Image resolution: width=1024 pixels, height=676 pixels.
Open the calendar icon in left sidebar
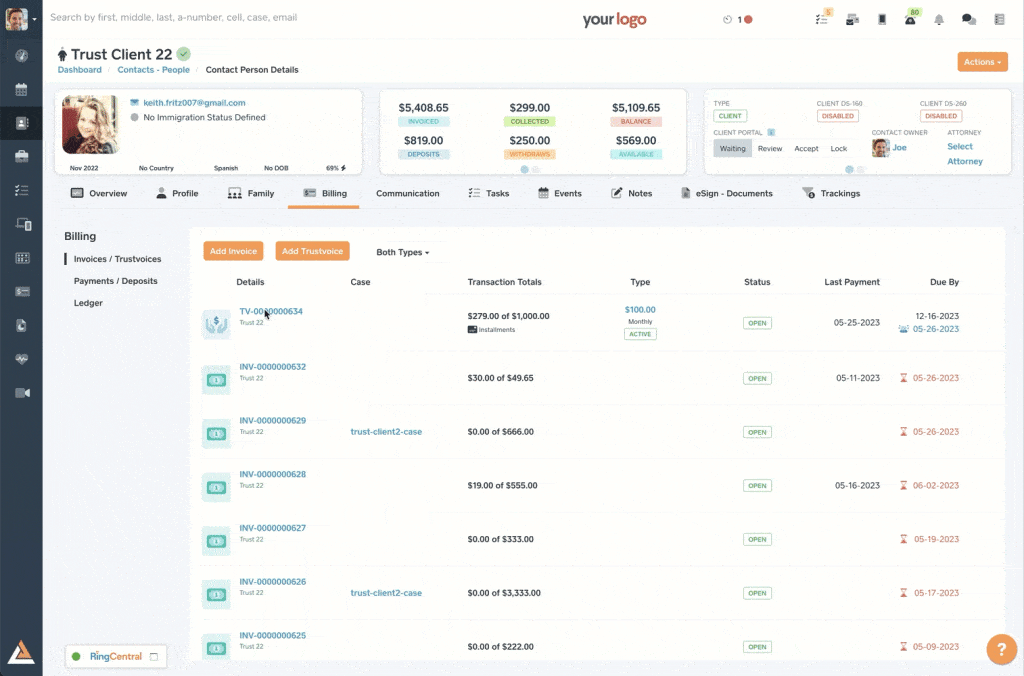point(21,90)
